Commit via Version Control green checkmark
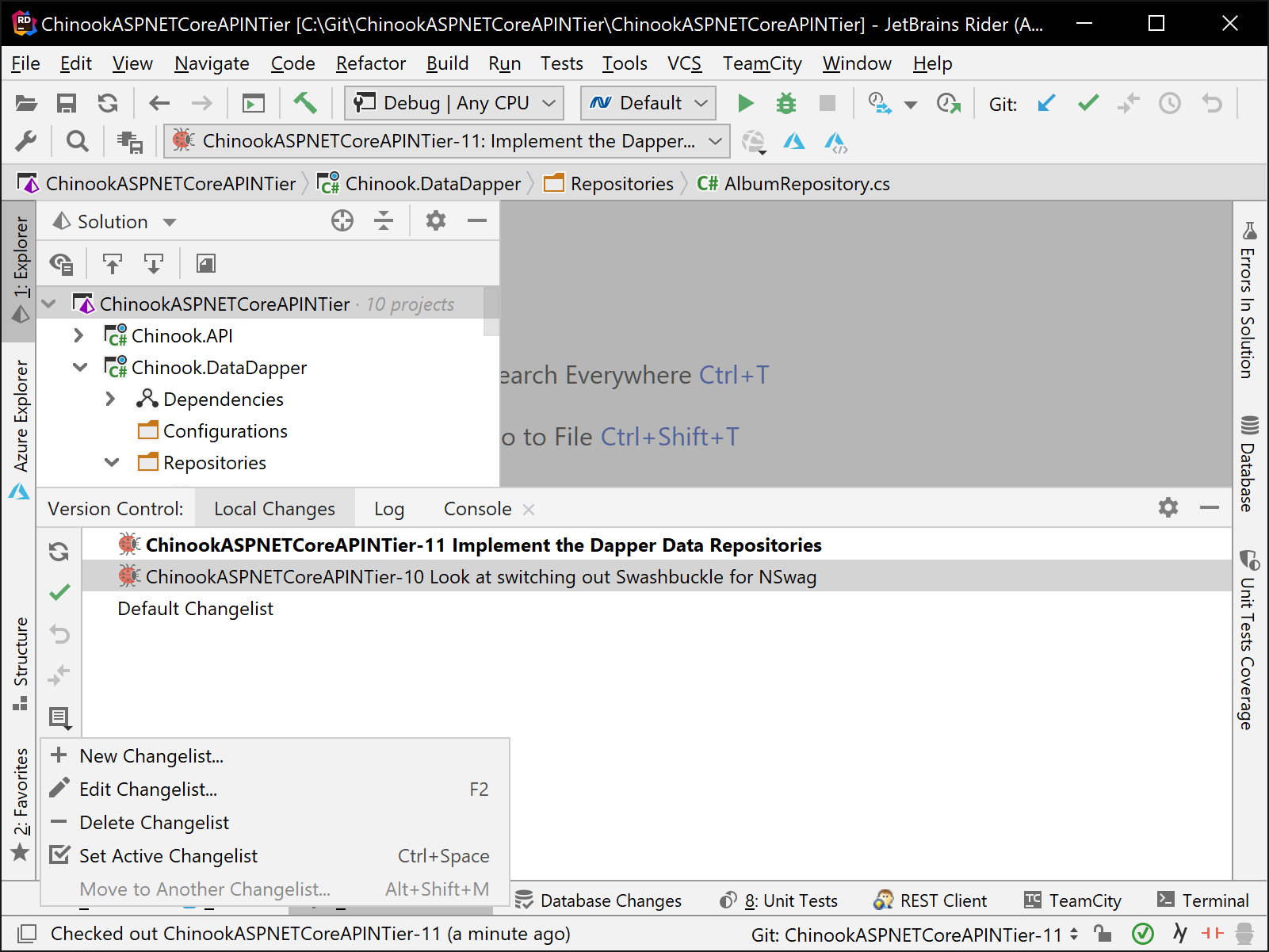Screen dimensions: 1269x952 point(59,592)
